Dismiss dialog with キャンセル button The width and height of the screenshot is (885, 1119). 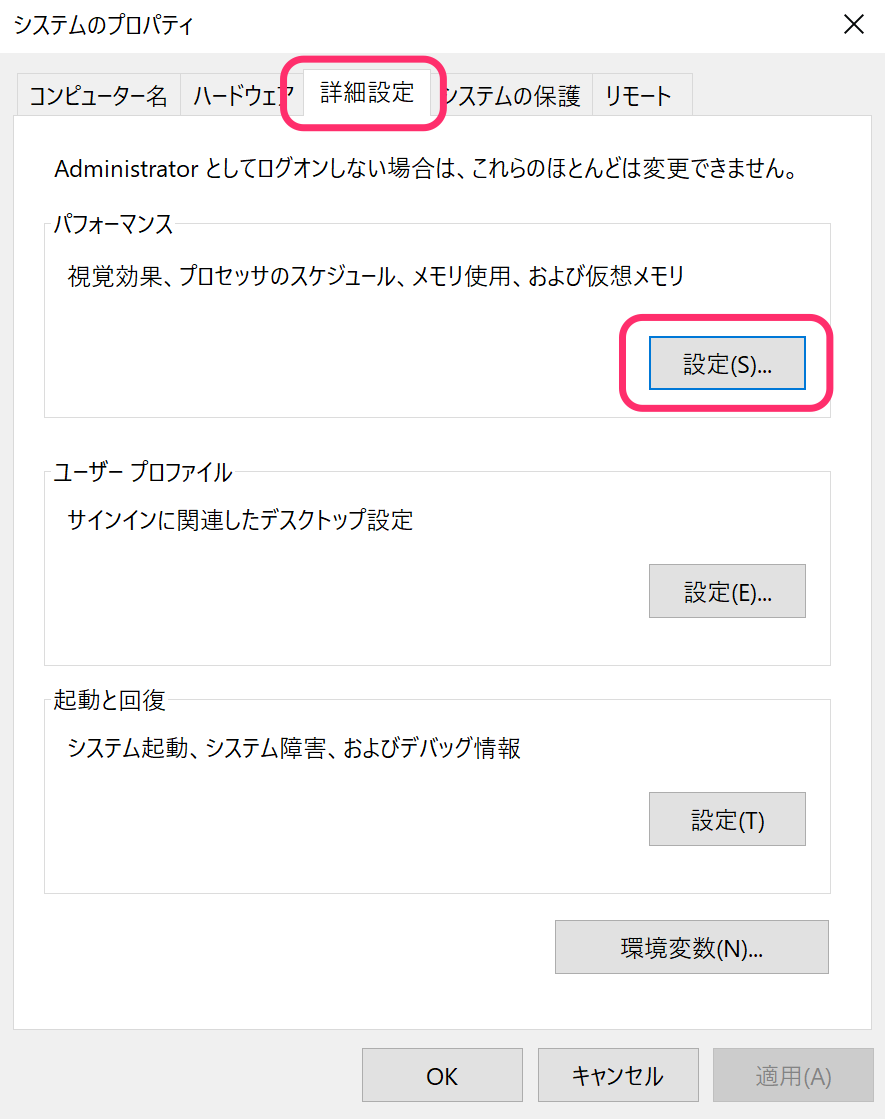coord(618,1075)
